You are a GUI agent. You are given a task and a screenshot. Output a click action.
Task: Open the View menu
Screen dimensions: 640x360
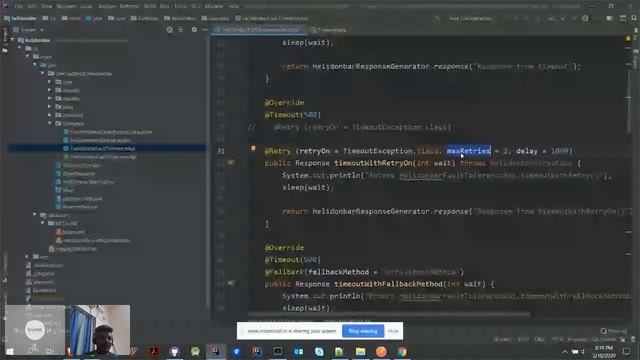tap(46, 7)
